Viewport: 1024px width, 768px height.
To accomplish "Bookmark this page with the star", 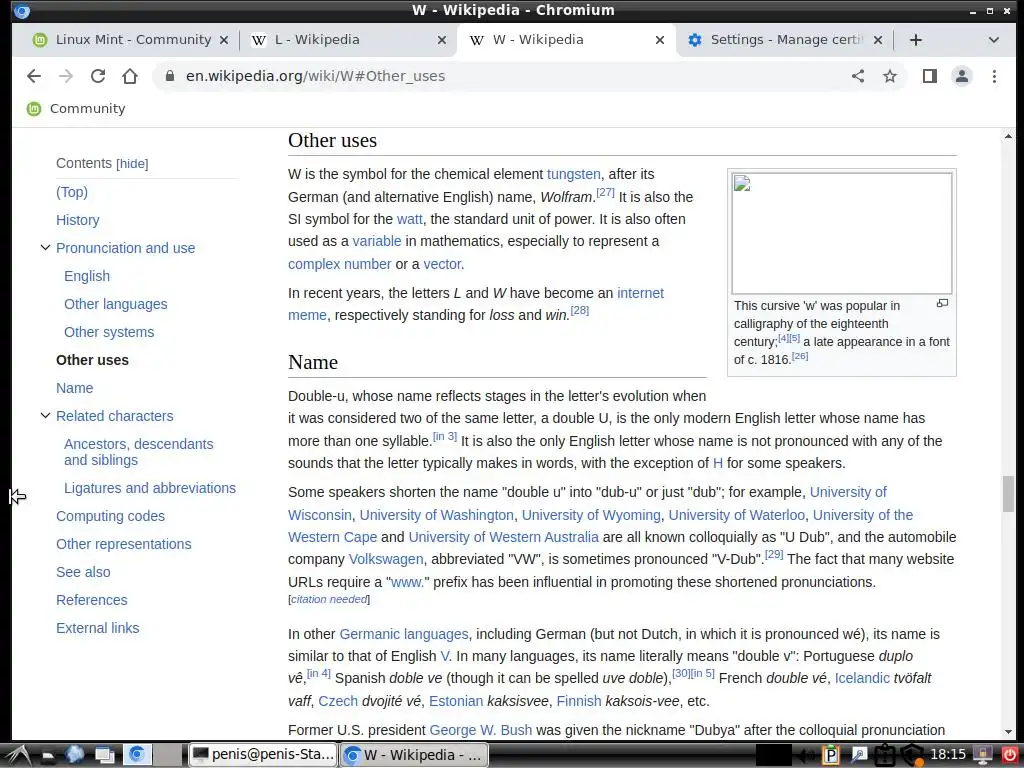I will [x=889, y=76].
